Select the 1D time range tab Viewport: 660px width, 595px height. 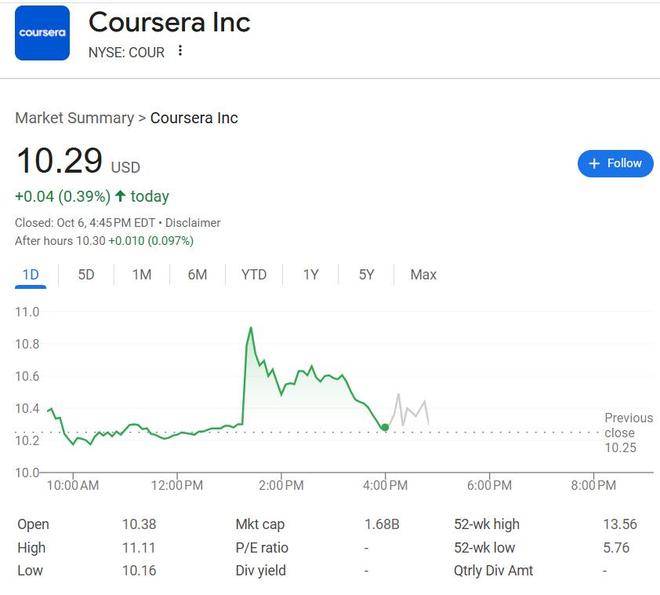(x=30, y=274)
